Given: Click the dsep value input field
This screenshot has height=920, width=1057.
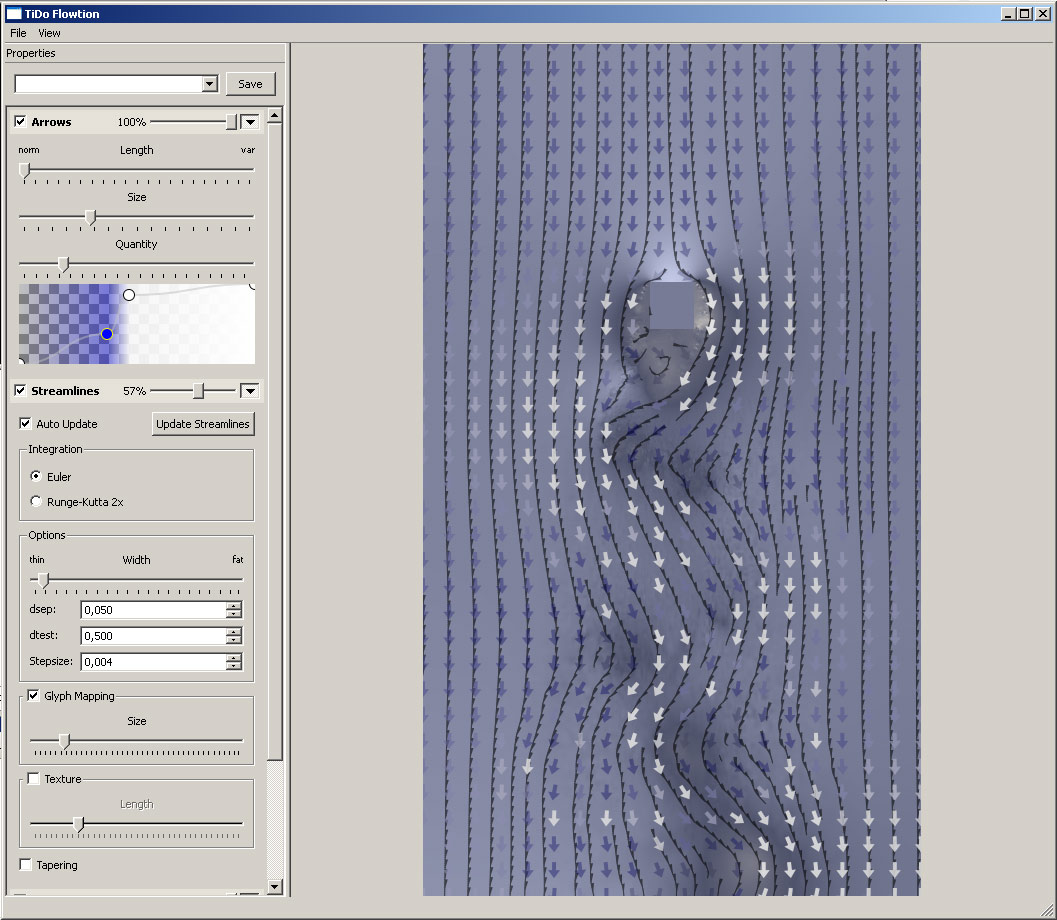Looking at the screenshot, I should coord(152,610).
